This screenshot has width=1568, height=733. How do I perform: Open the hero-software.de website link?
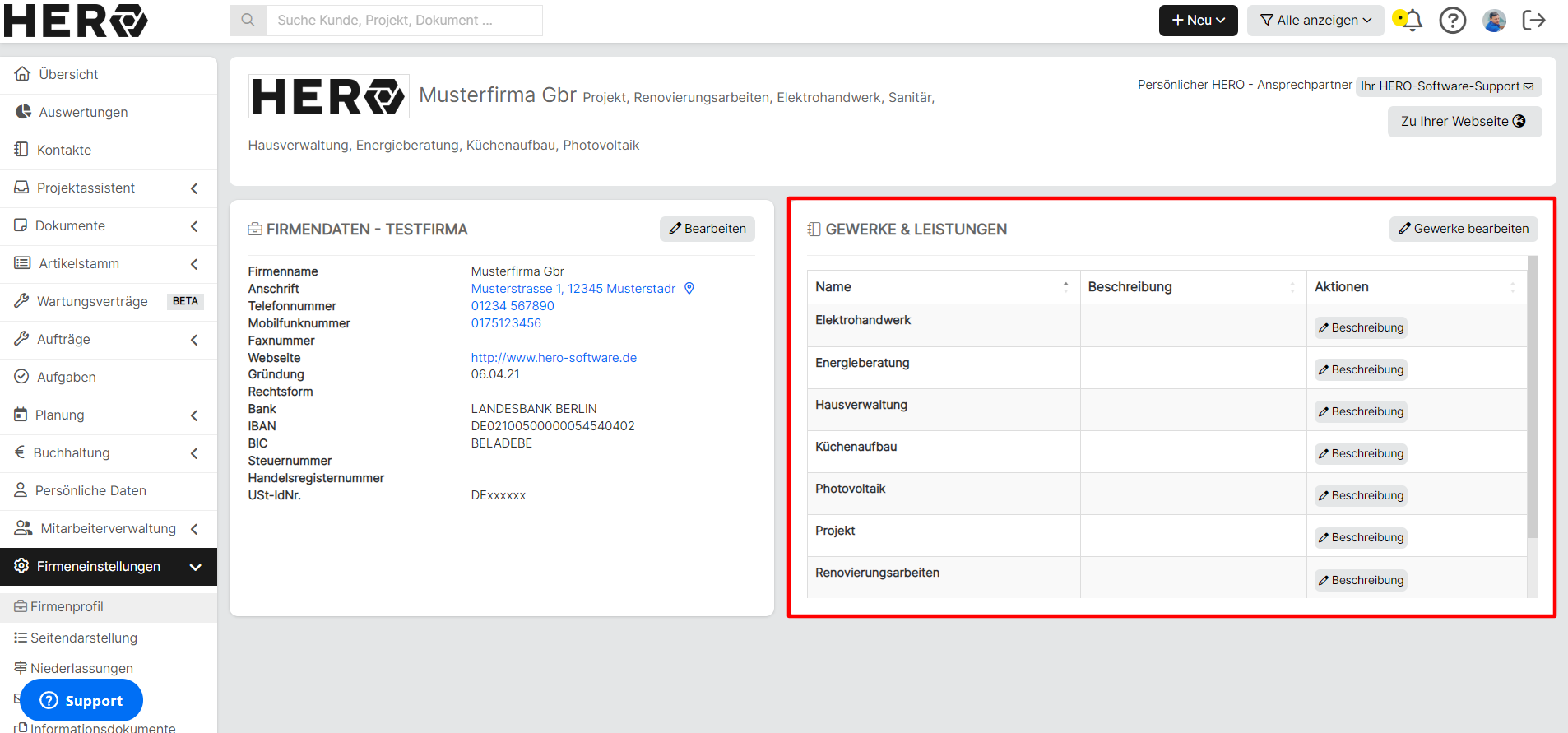click(x=554, y=358)
